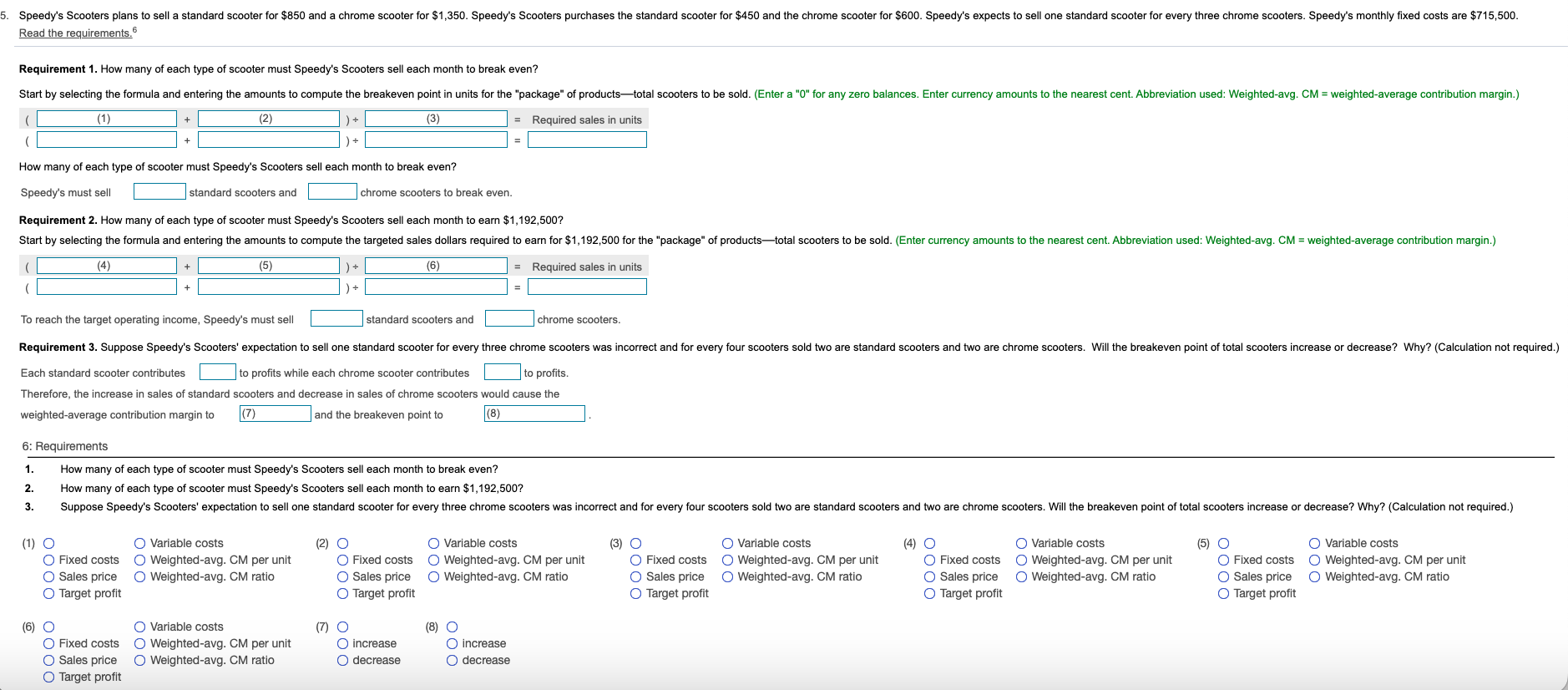Choose Weighted-avg. CM per unit in group (3)

coord(728,561)
